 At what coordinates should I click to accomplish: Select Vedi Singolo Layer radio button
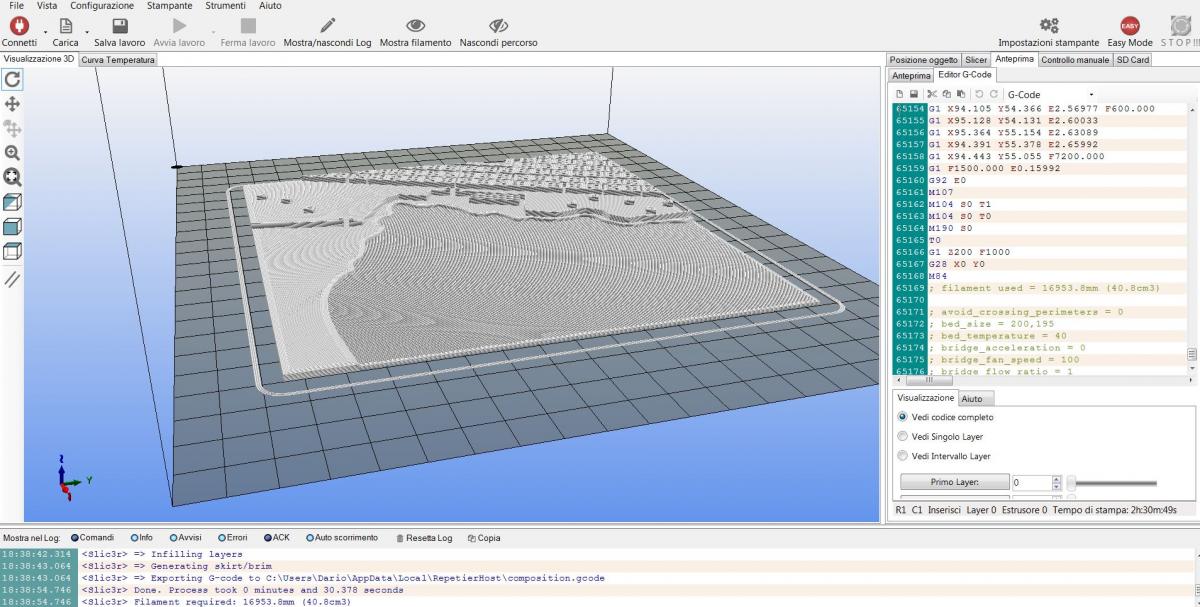(x=904, y=437)
